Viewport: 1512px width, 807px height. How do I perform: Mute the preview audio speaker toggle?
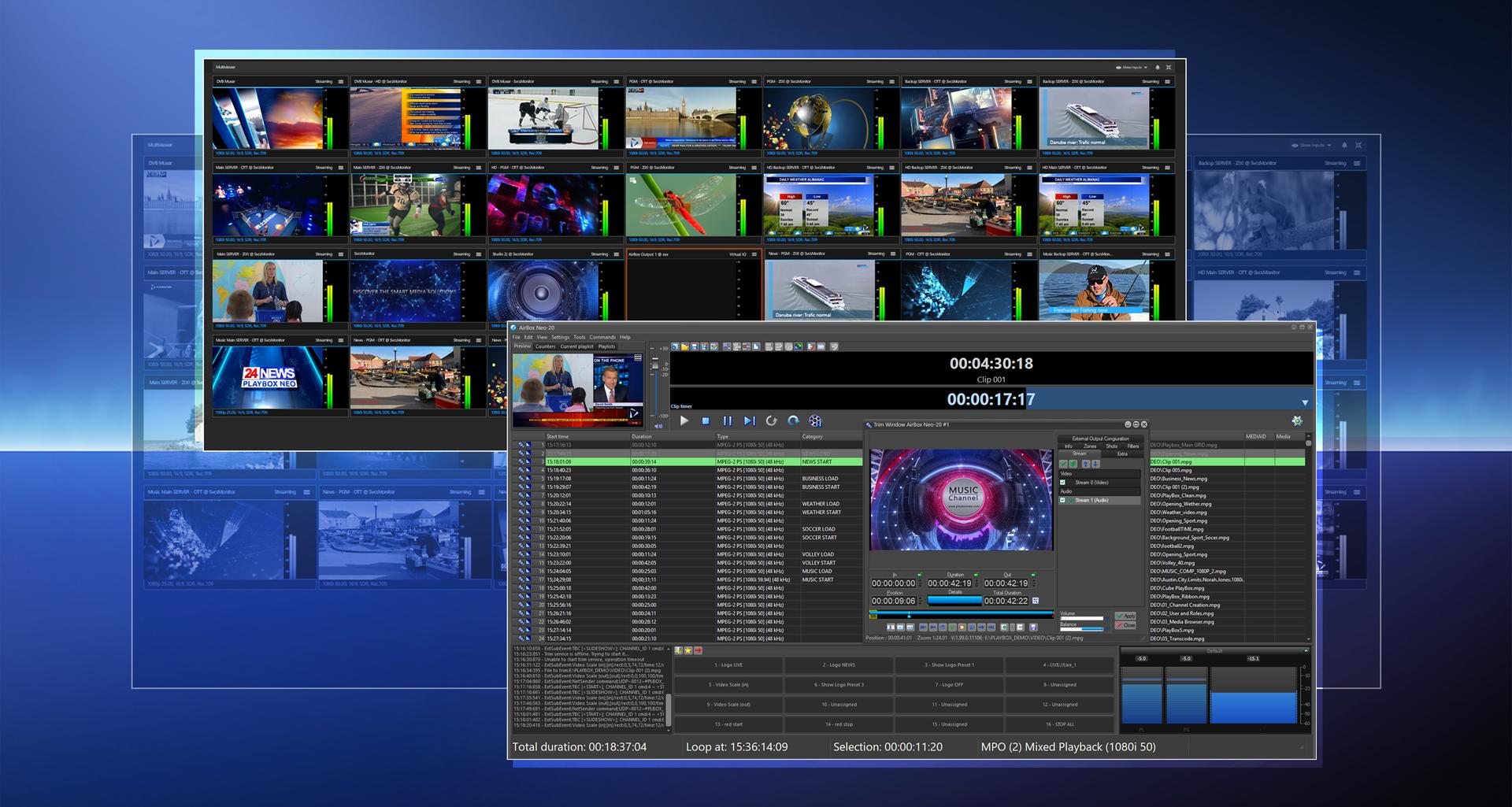click(658, 426)
